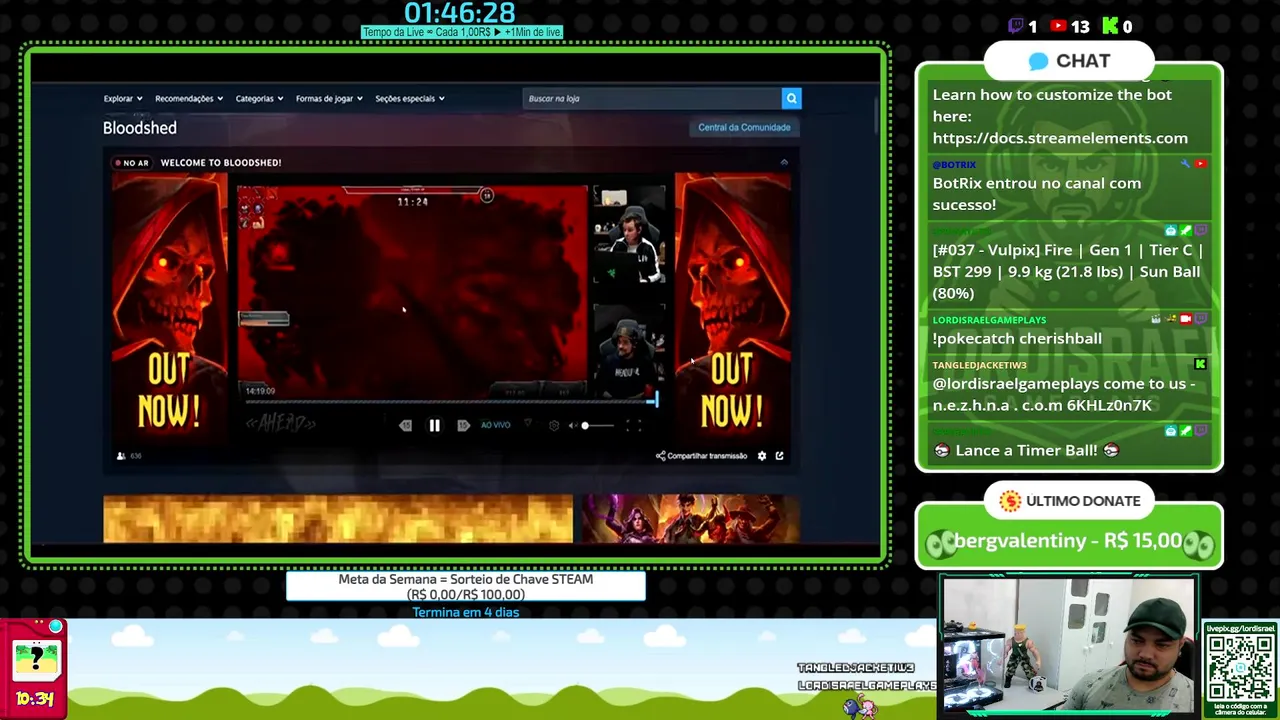Click the Meta da Semana goal box
The width and height of the screenshot is (1280, 720).
click(466, 587)
